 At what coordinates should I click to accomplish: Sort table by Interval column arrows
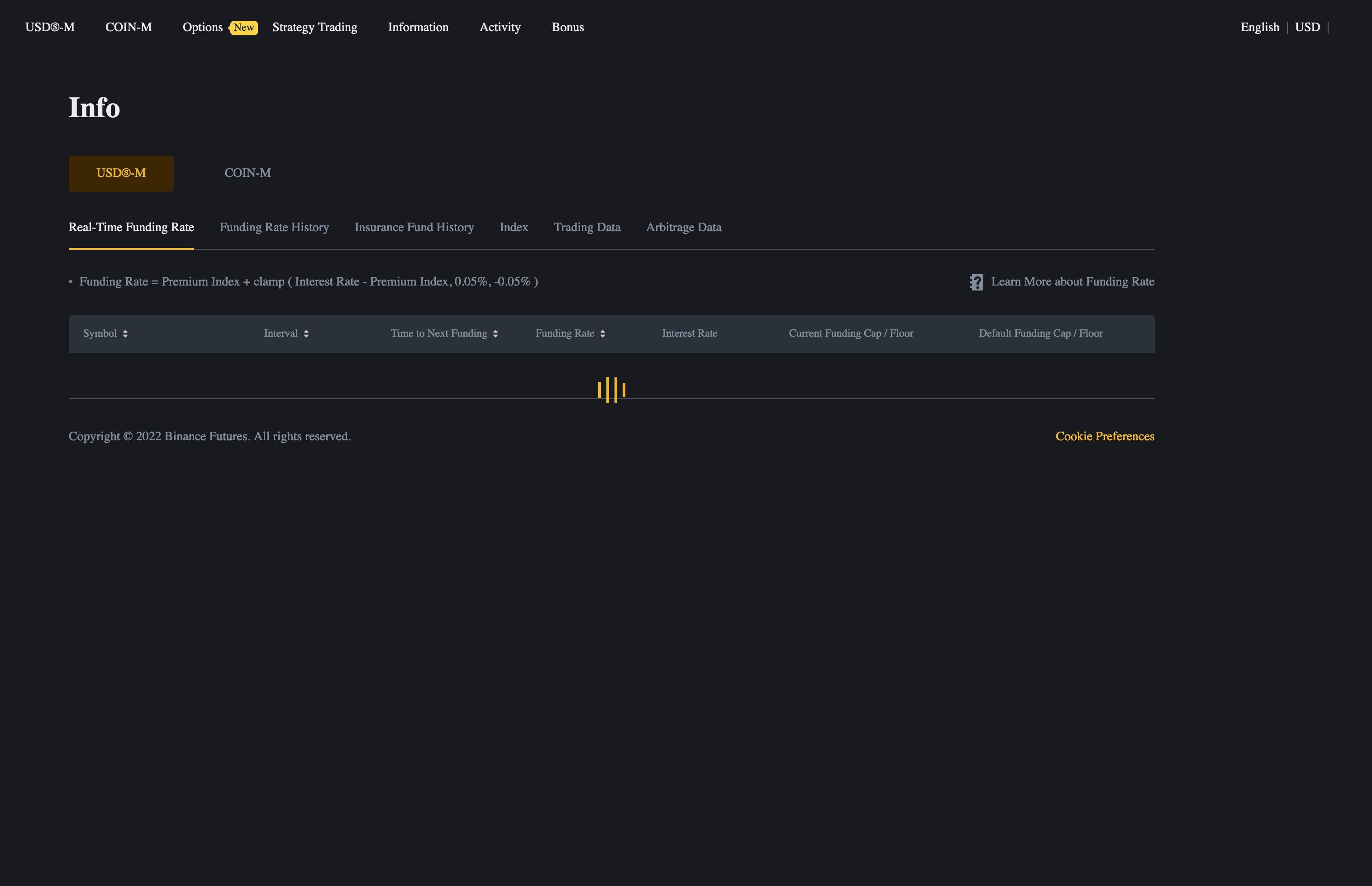[306, 333]
